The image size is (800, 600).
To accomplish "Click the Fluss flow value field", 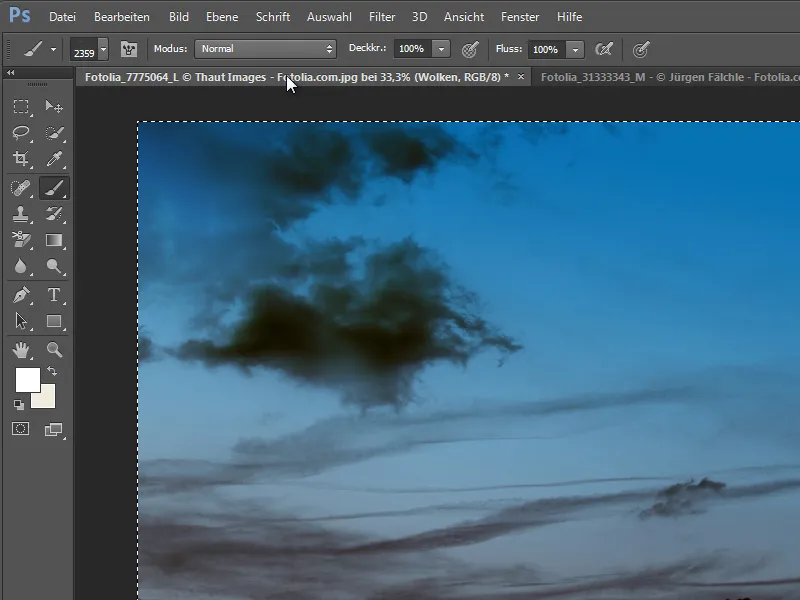I will point(546,49).
